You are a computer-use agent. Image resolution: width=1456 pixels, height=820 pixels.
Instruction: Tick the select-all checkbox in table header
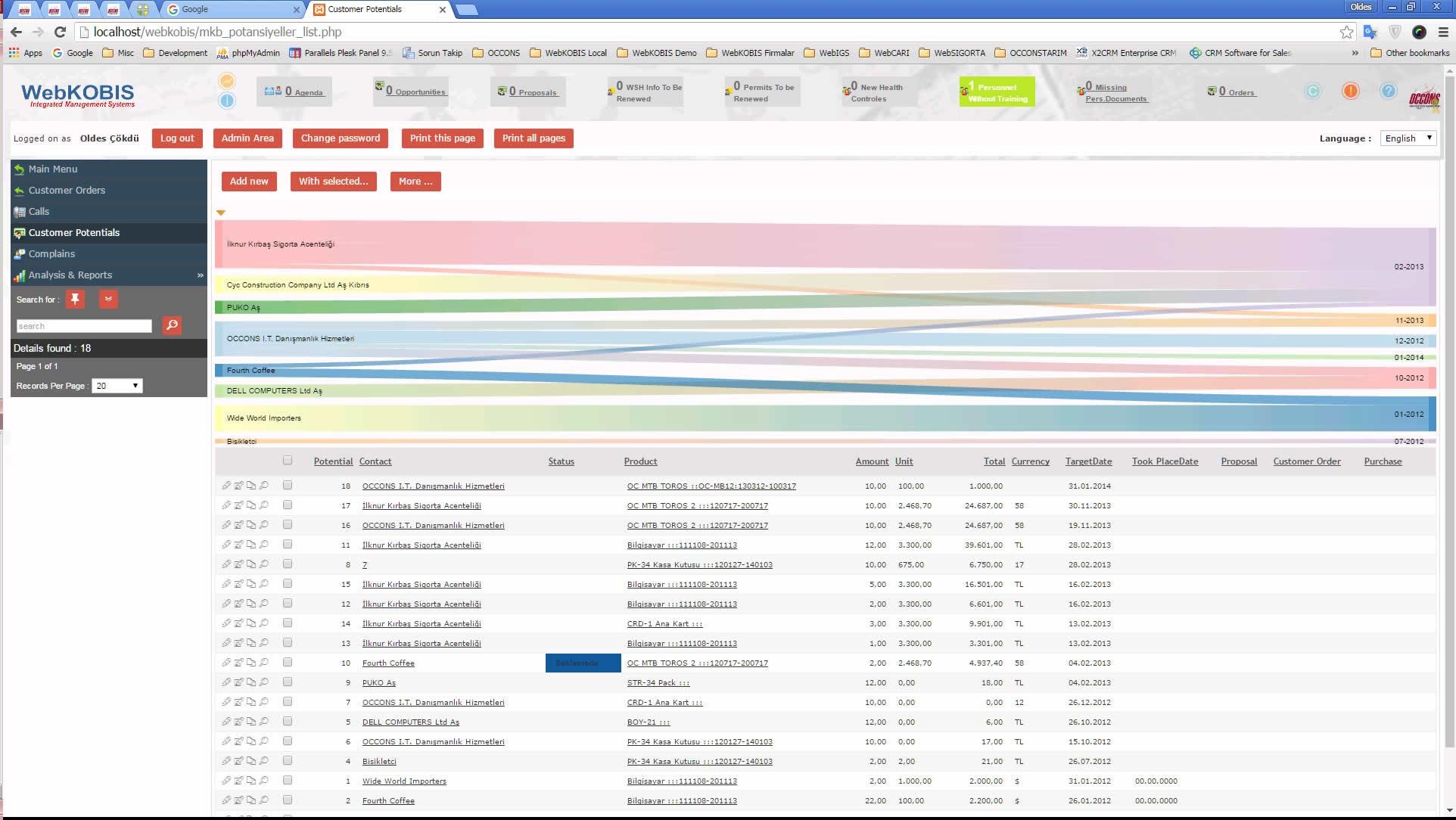click(288, 460)
